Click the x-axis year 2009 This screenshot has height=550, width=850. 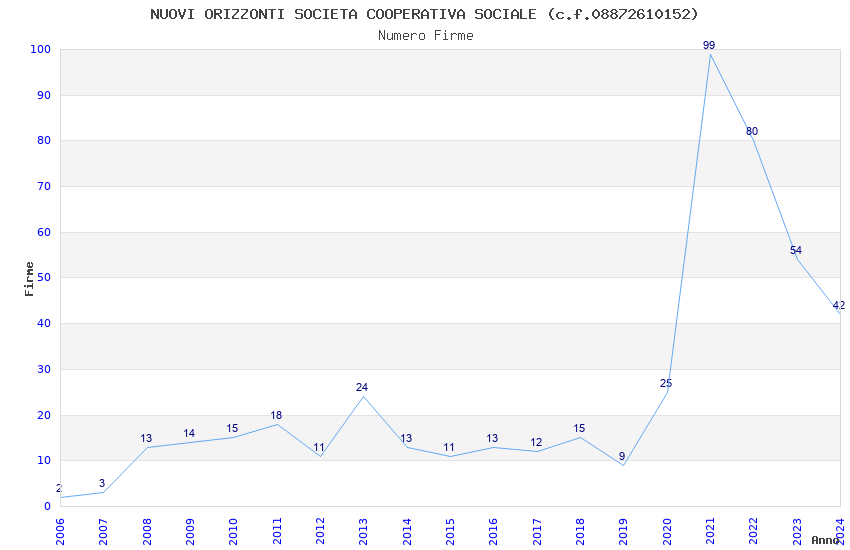click(190, 531)
